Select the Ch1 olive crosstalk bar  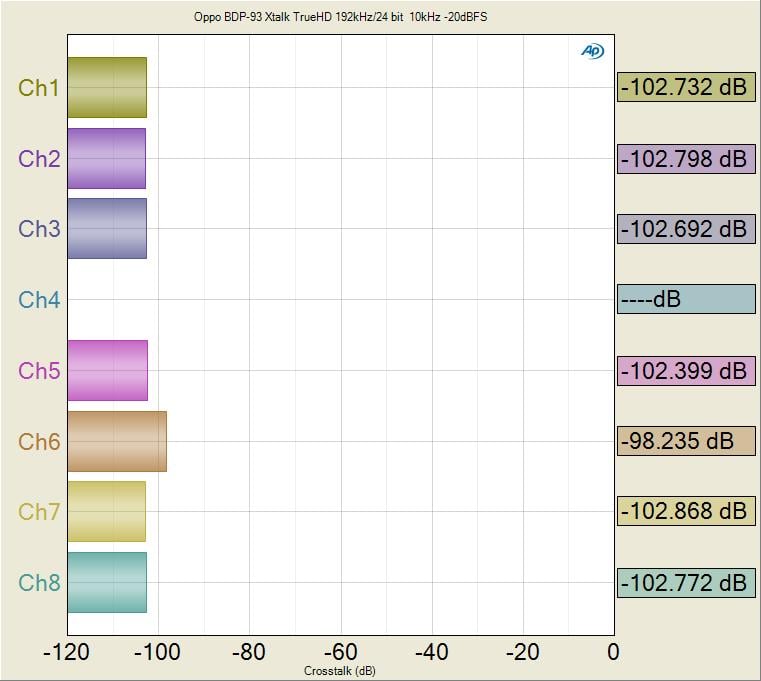[x=107, y=88]
